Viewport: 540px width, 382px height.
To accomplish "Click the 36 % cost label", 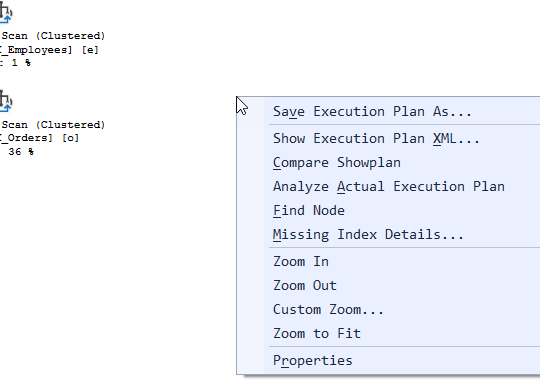I will pyautogui.click(x=21, y=152).
